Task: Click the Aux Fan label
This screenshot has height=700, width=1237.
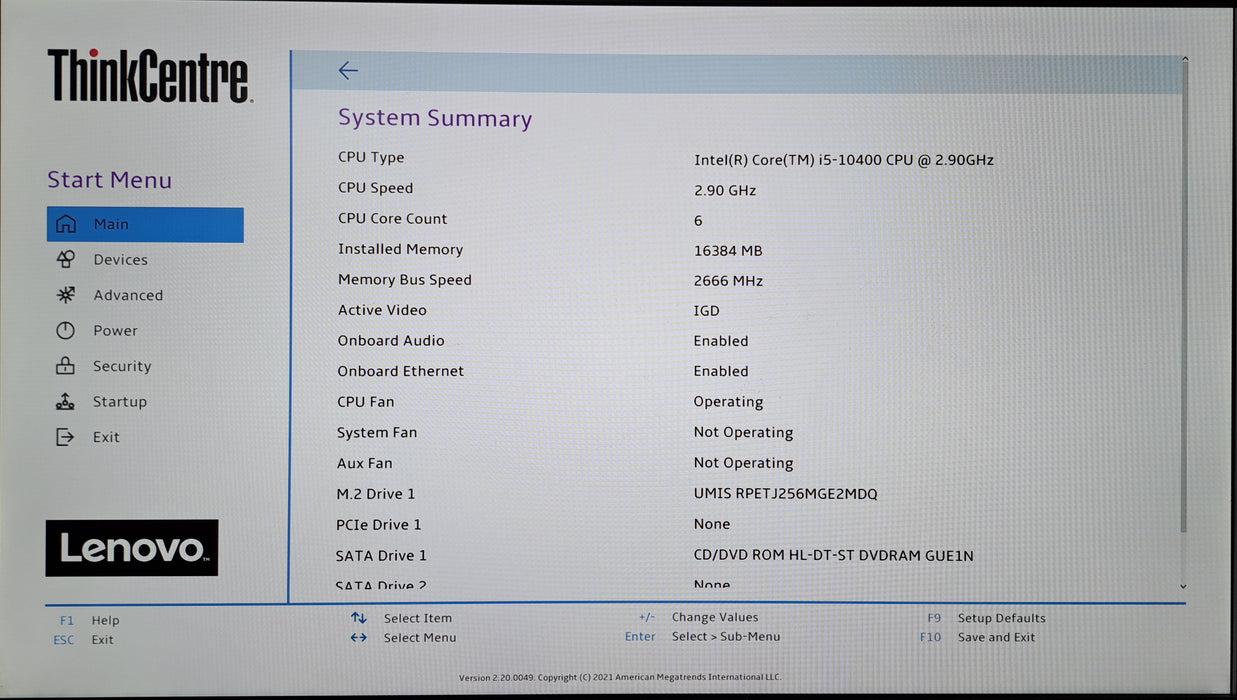Action: pos(365,464)
